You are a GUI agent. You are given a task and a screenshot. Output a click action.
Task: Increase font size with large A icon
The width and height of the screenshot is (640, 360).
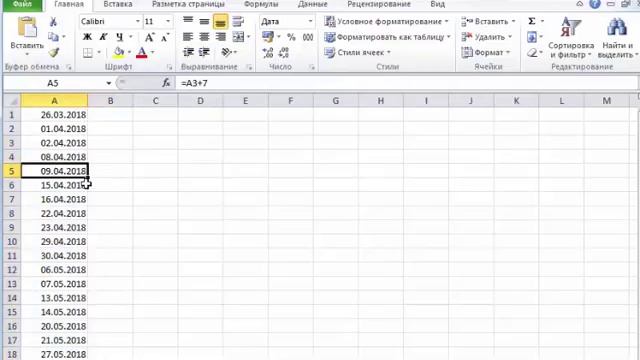coord(150,37)
